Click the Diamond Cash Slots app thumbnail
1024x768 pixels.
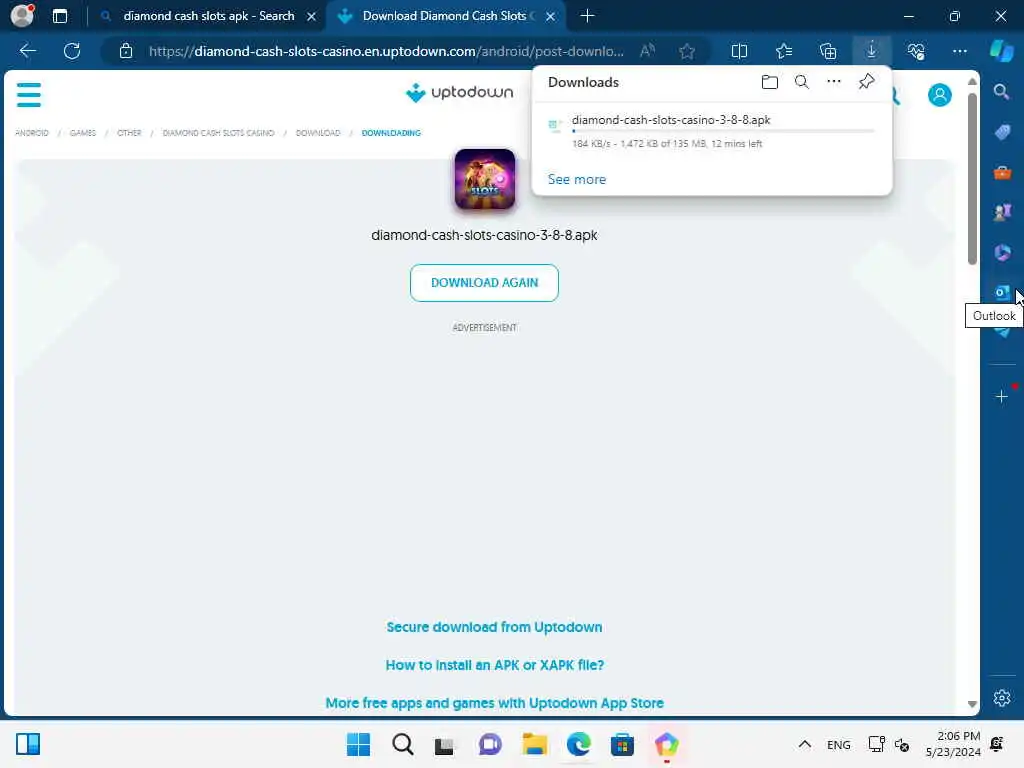pos(485,180)
